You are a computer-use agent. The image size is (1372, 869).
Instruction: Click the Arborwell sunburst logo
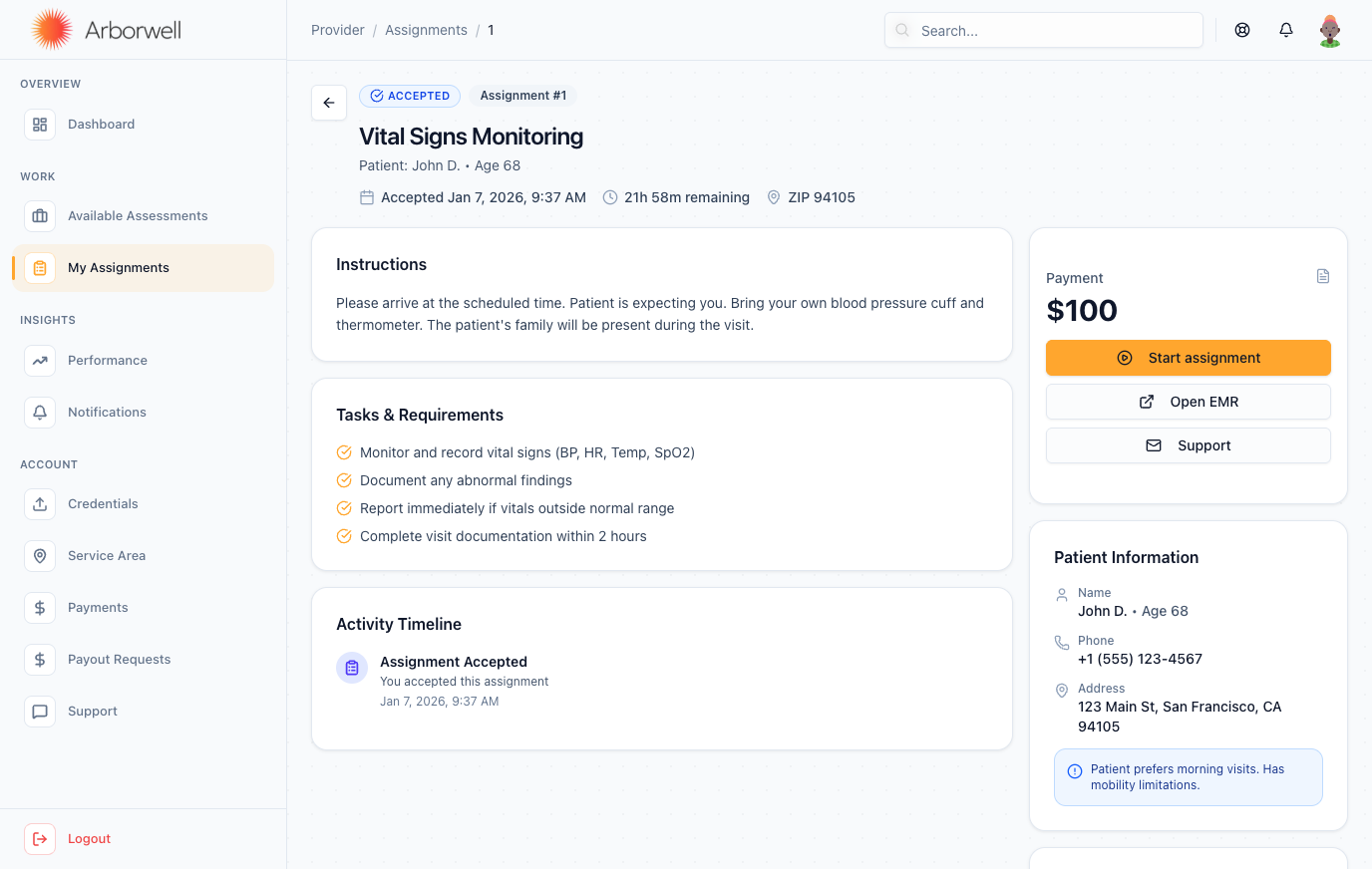click(x=52, y=30)
